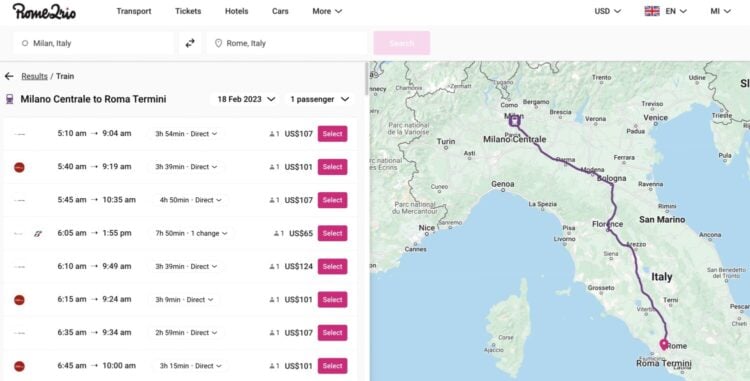Viewport: 750px width, 381px height.
Task: Click the train icon beside Milano Centrale title
Action: [10, 99]
